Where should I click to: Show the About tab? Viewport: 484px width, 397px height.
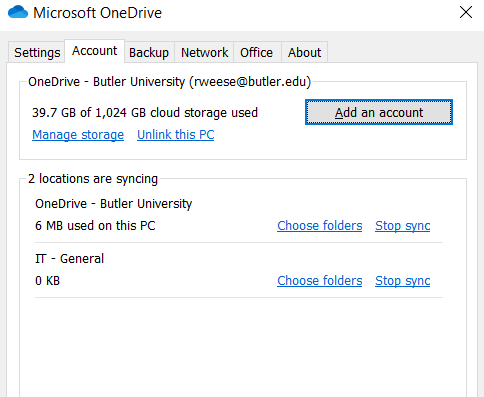[304, 52]
